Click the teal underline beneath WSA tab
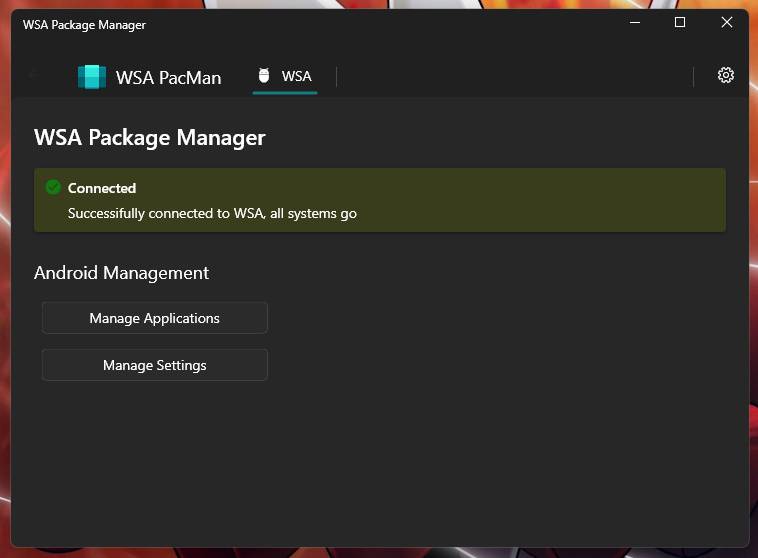 tap(285, 93)
